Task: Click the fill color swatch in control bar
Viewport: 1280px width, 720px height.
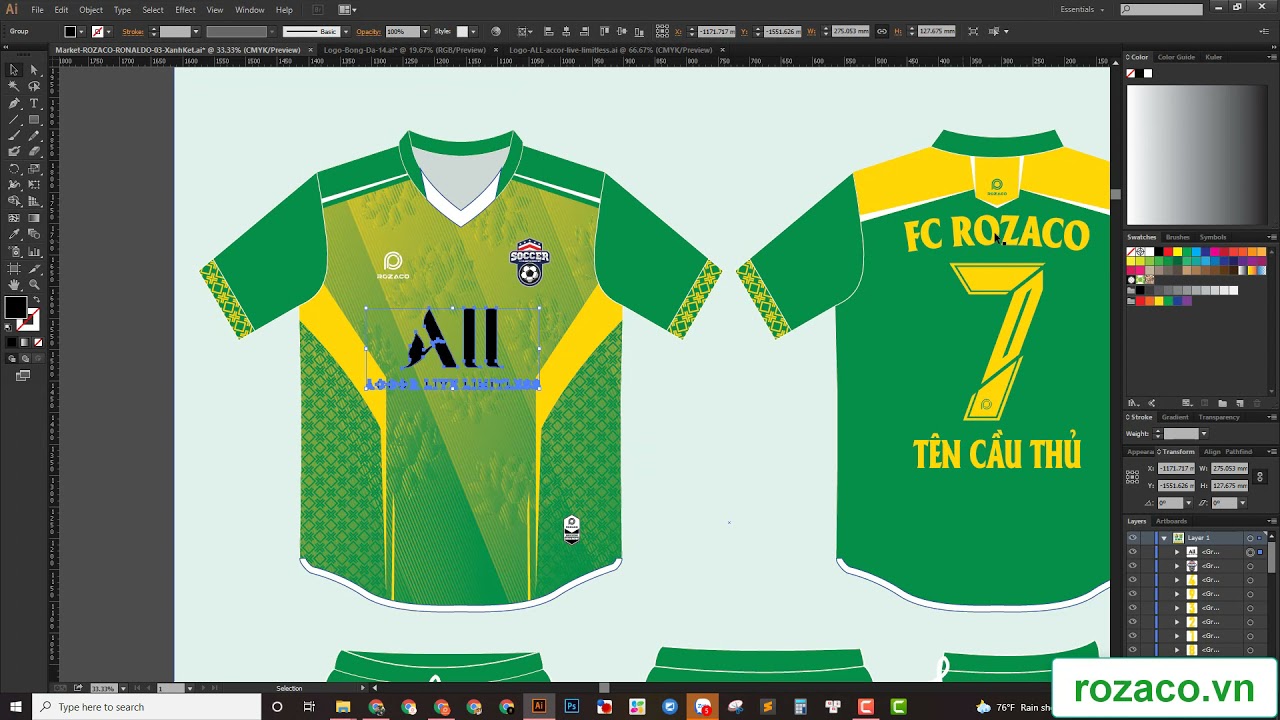Action: [x=70, y=31]
